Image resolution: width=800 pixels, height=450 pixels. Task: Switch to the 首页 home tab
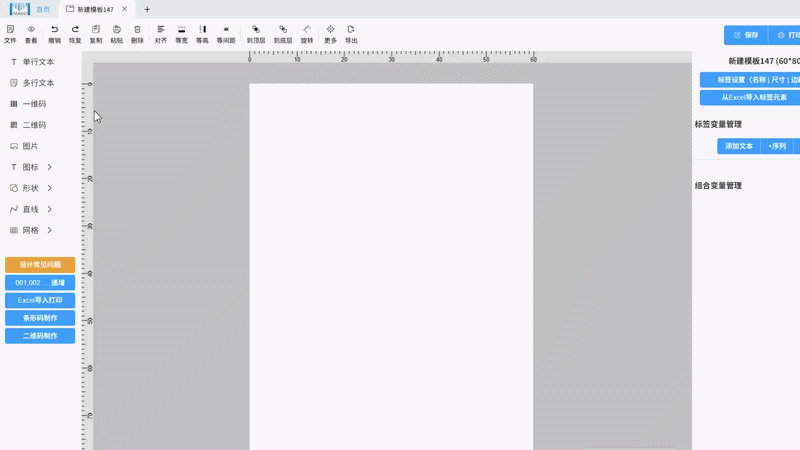pyautogui.click(x=42, y=9)
